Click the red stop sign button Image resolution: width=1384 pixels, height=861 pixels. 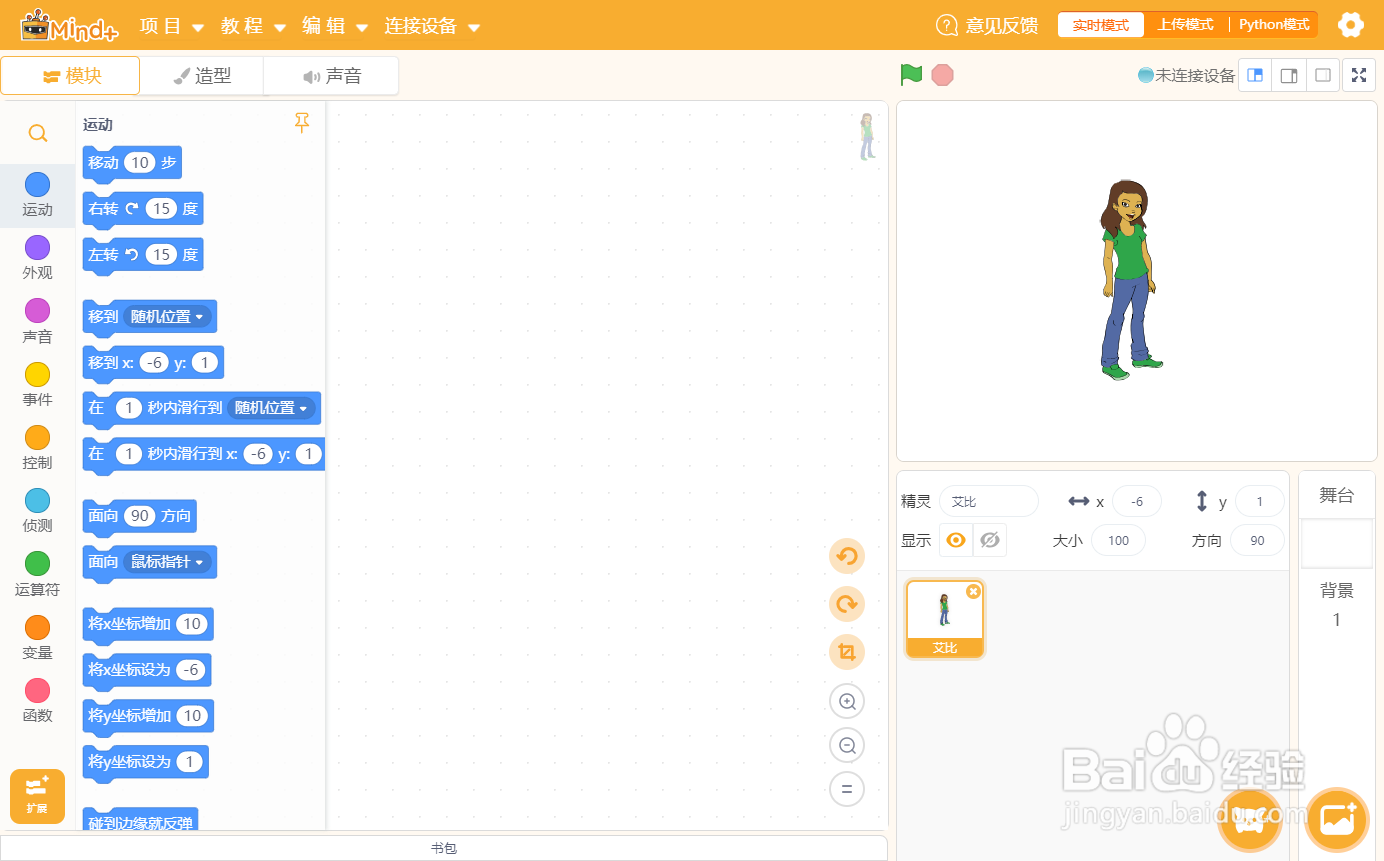point(942,75)
